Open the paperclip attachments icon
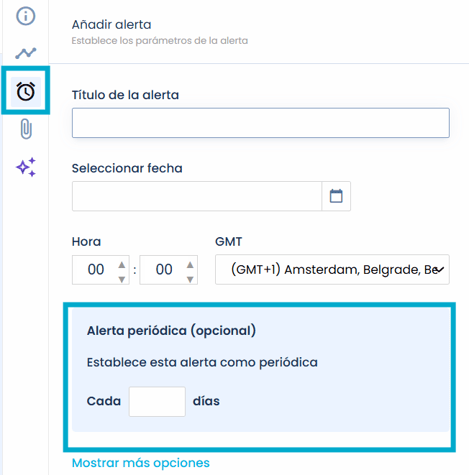 click(x=26, y=129)
